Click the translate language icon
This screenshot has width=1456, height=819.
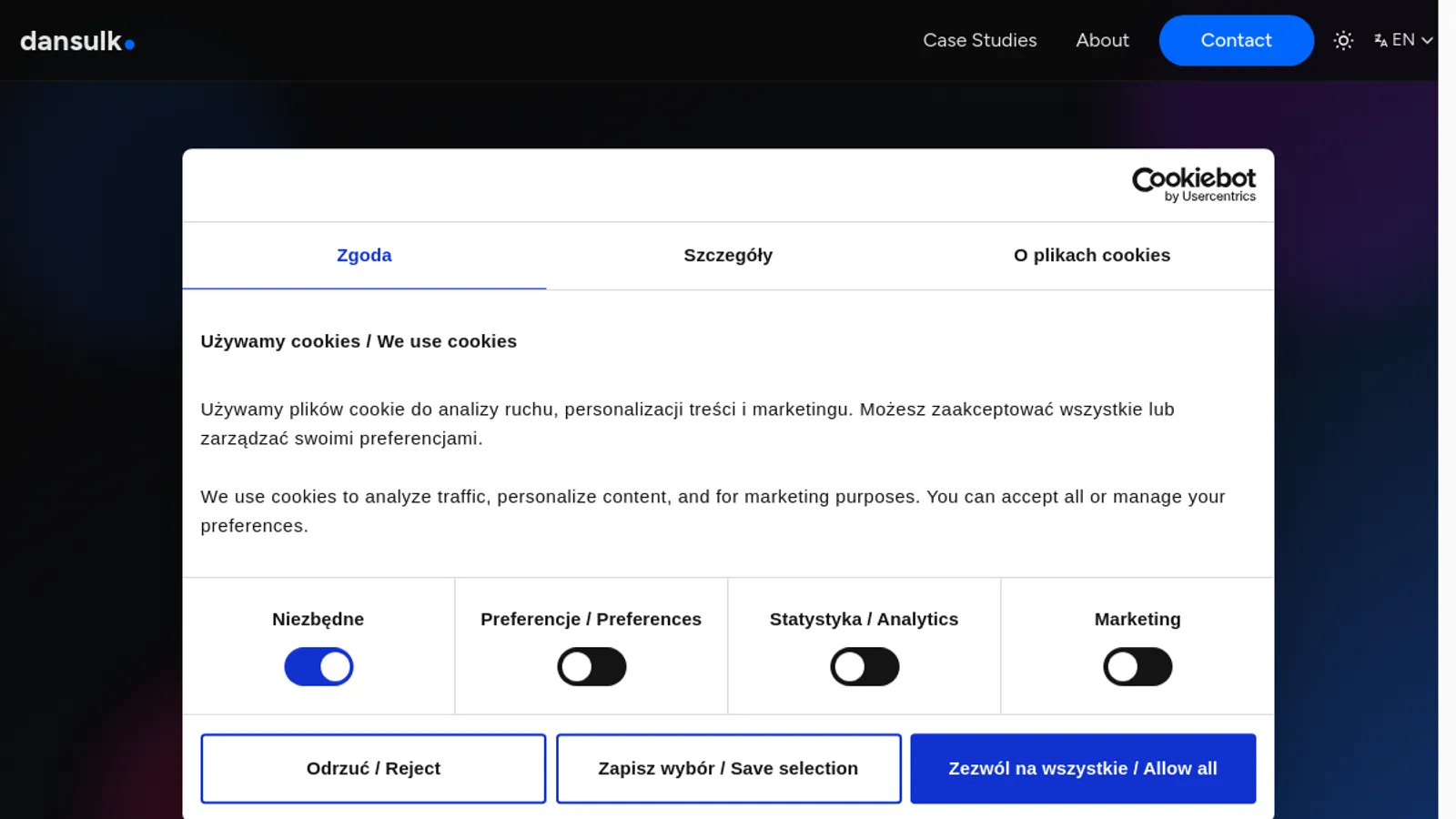pyautogui.click(x=1380, y=40)
